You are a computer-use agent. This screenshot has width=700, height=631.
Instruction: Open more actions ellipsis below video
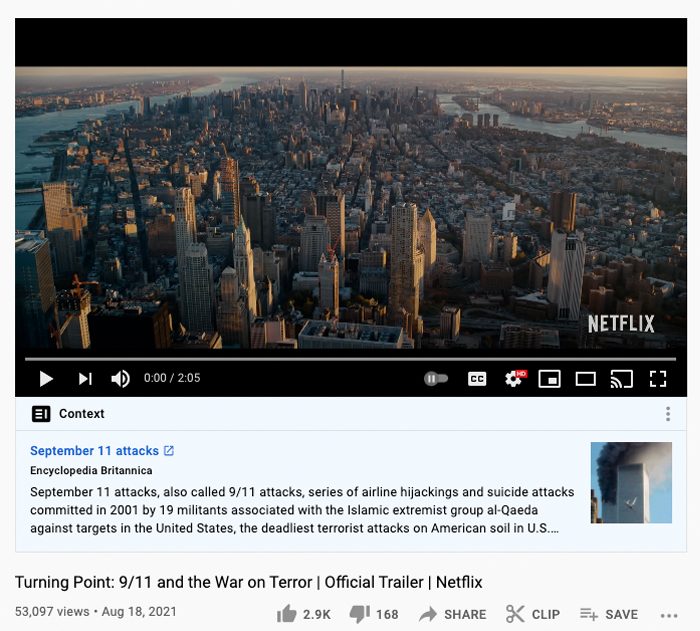pos(669,616)
